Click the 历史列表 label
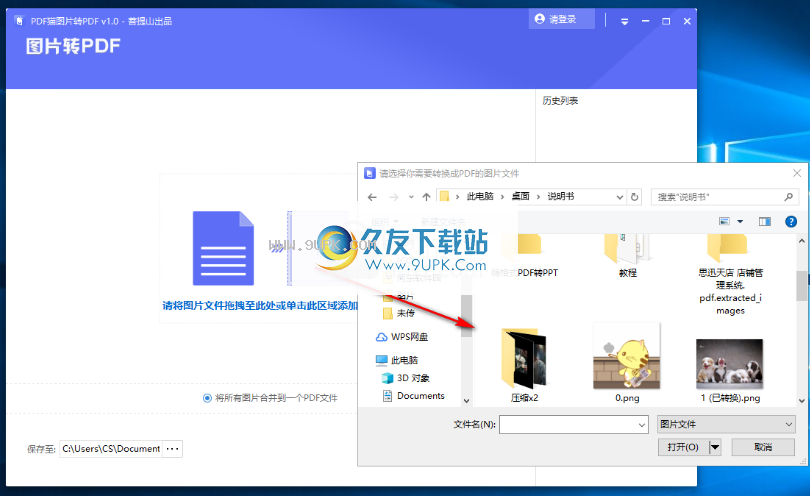 click(560, 101)
